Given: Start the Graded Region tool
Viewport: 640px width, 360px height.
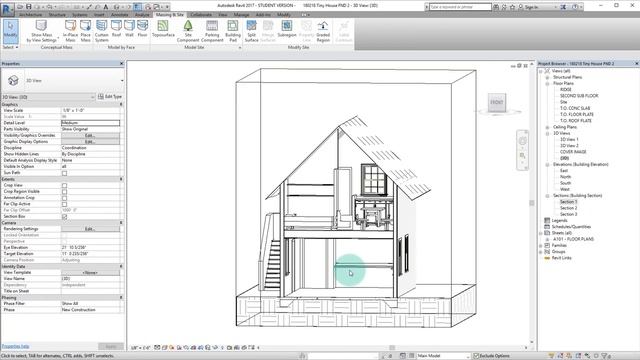Looking at the screenshot, I should coord(323,31).
